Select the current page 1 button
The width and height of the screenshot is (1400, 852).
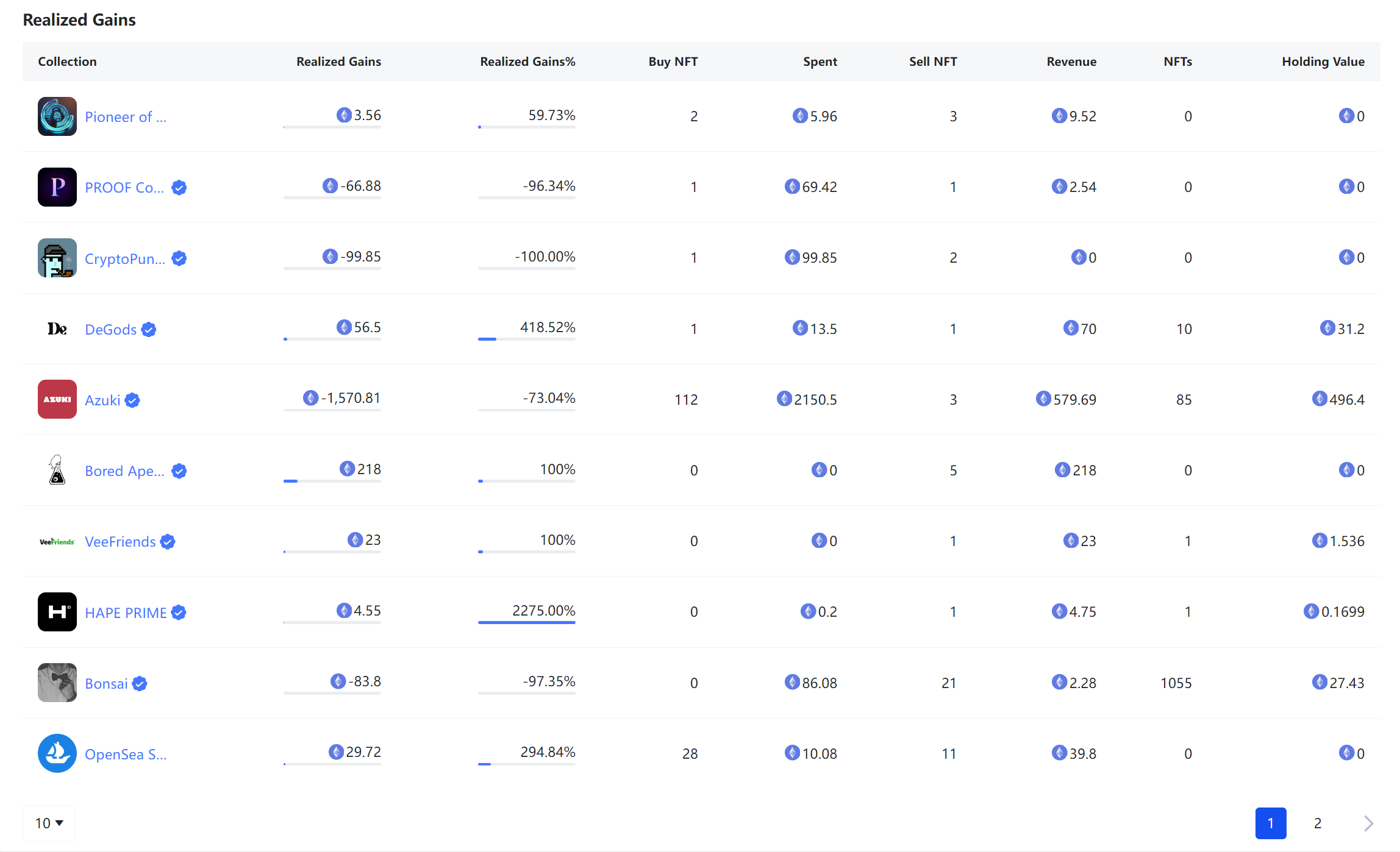pos(1271,823)
